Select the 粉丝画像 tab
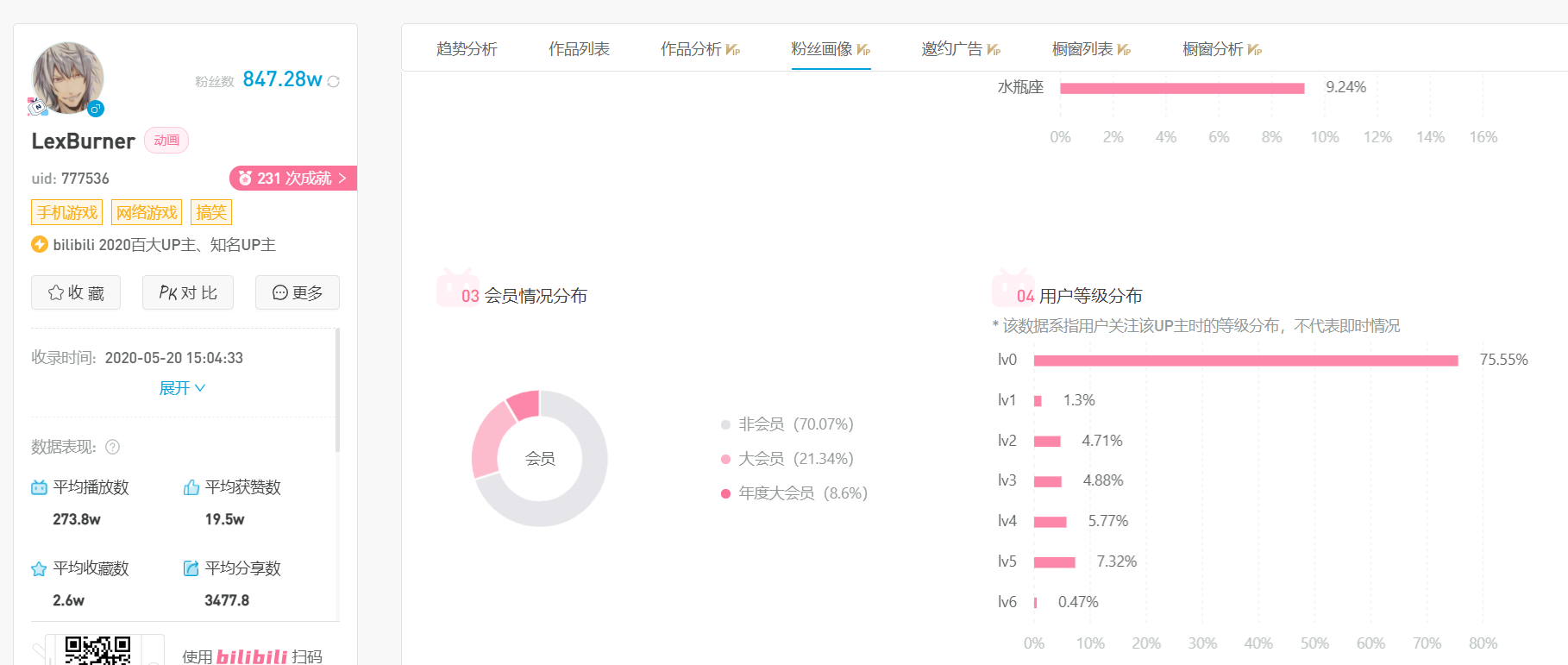 831,49
